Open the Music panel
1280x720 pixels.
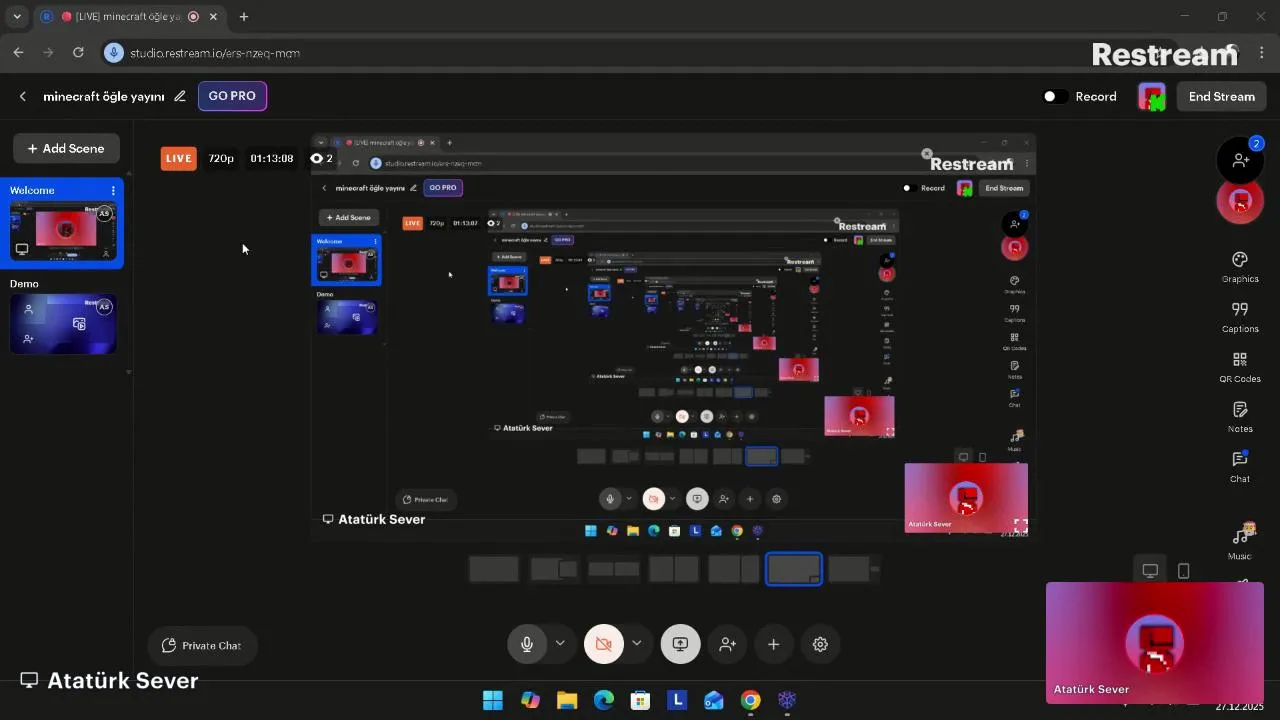(x=1240, y=541)
